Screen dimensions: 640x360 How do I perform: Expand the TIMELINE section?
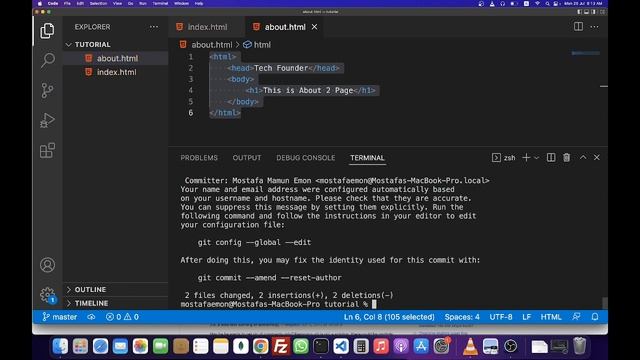click(116, 303)
